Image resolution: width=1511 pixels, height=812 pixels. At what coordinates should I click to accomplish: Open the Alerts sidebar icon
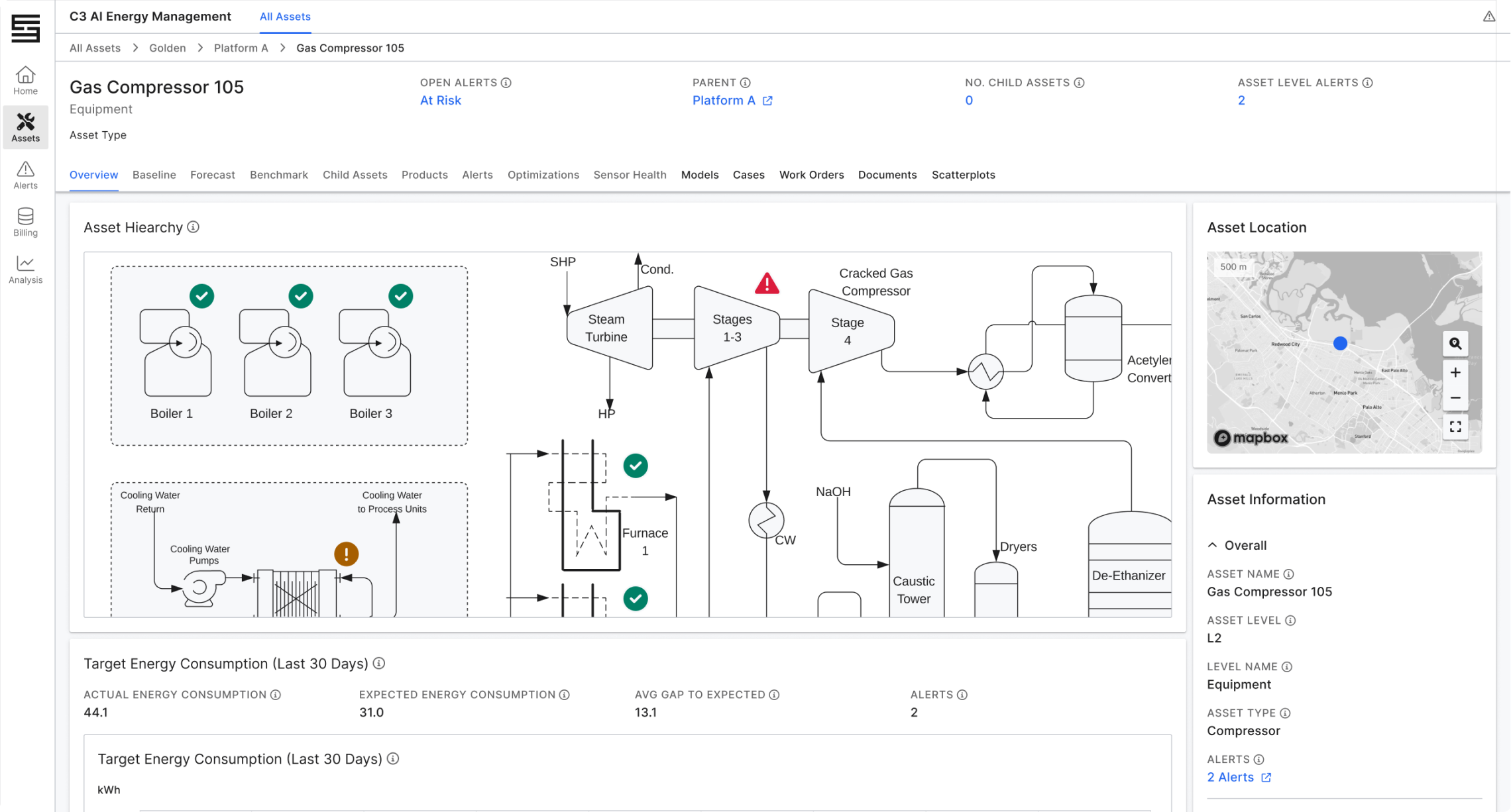pos(25,175)
